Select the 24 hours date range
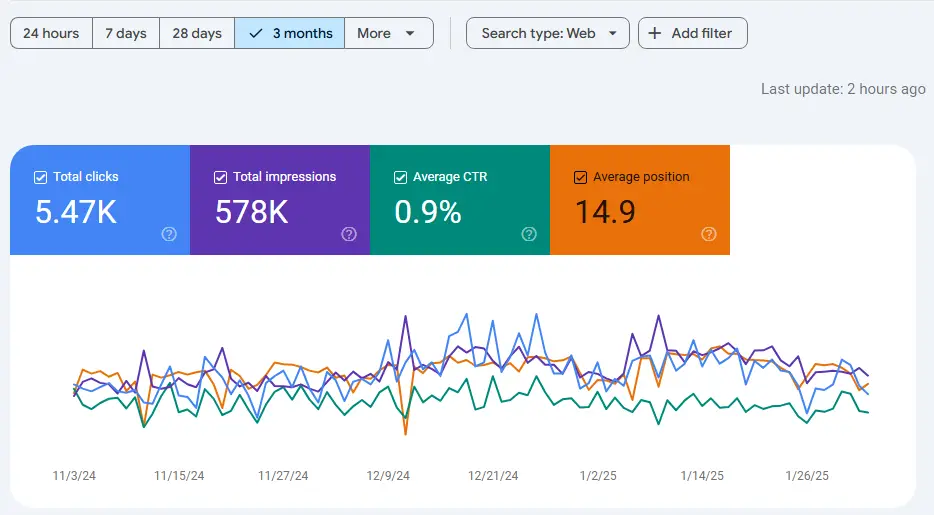Viewport: 934px width, 515px height. pyautogui.click(x=51, y=33)
